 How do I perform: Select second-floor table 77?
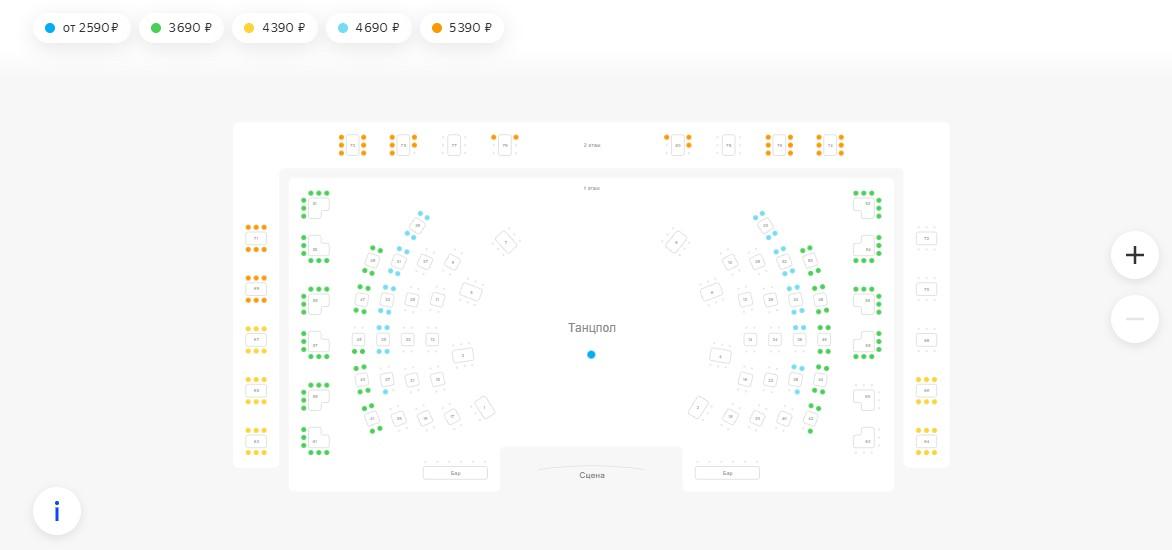coord(454,145)
